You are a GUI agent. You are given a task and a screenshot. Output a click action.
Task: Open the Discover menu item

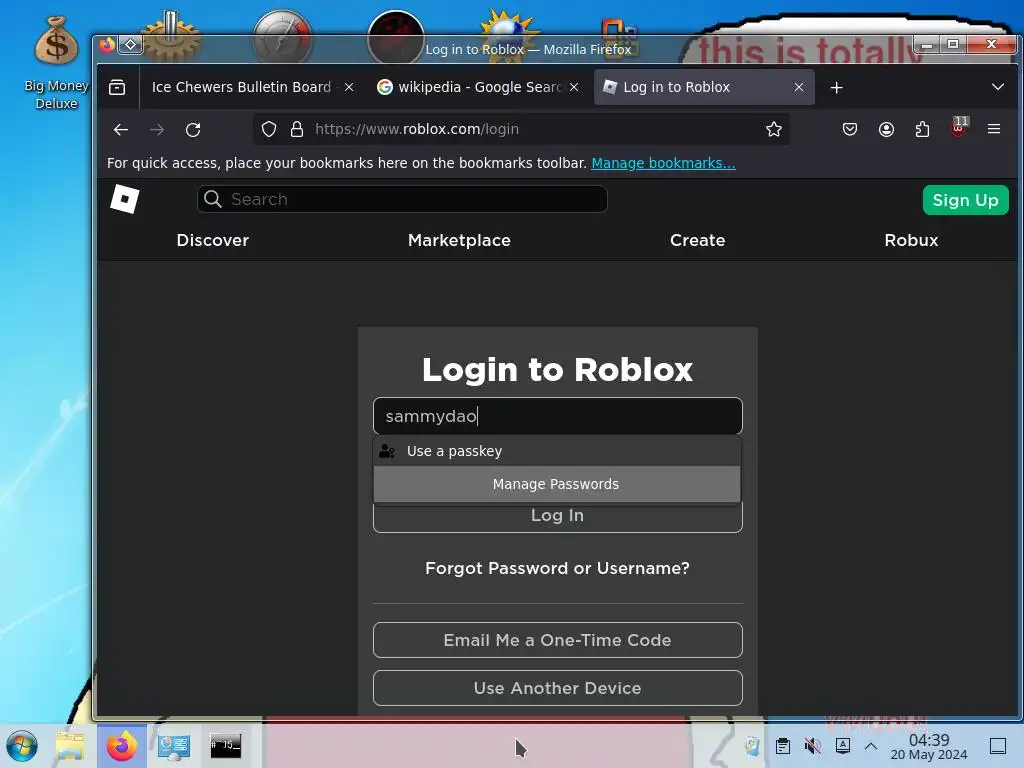pos(213,240)
